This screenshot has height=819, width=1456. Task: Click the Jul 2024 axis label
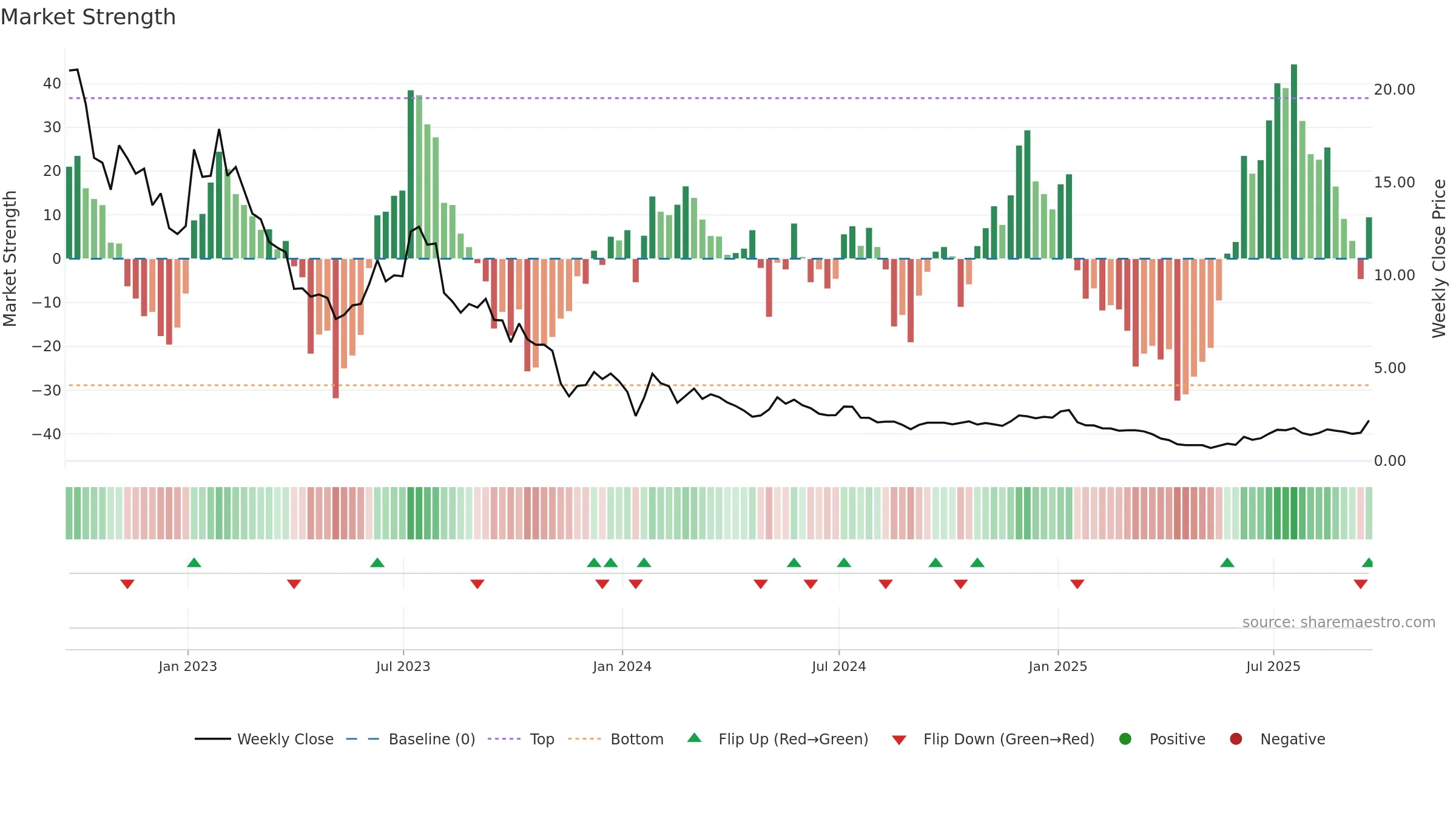click(x=838, y=666)
